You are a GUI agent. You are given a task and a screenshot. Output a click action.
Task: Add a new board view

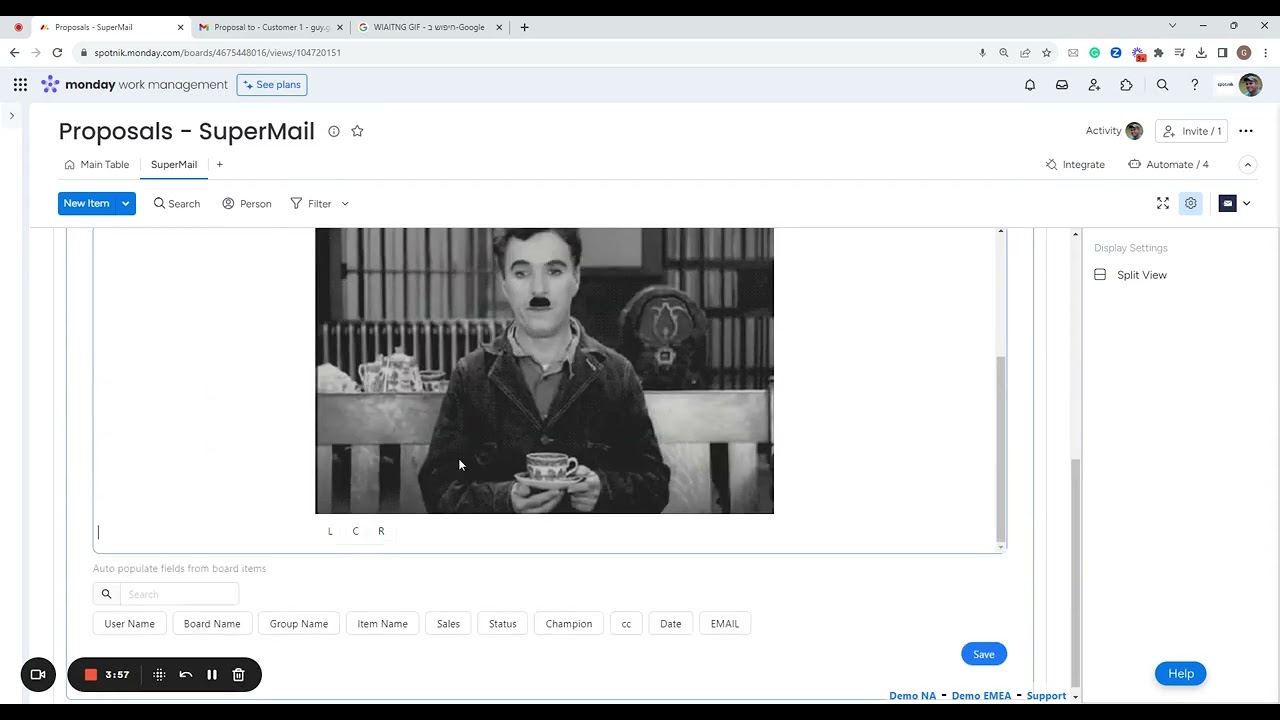coord(220,164)
